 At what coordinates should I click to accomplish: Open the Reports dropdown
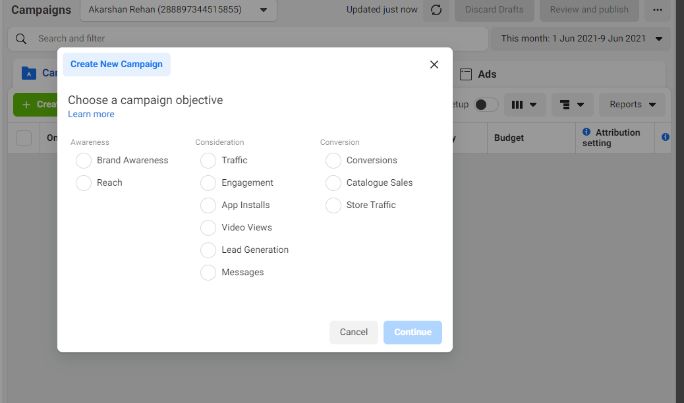coord(632,104)
